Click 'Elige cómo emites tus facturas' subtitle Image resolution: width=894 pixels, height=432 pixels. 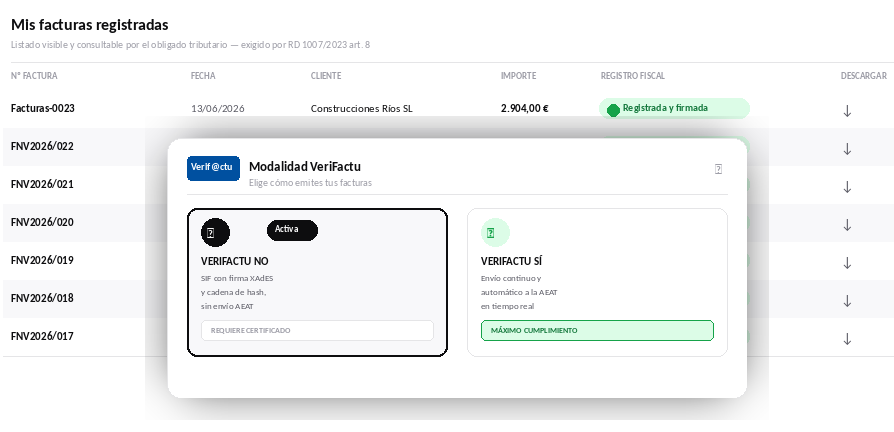(x=310, y=183)
